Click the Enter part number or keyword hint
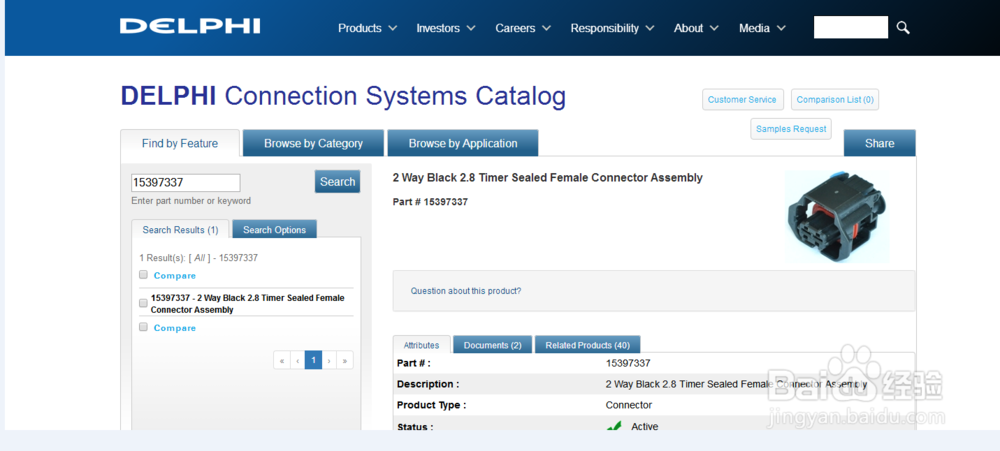This screenshot has width=1000, height=451. (x=191, y=201)
